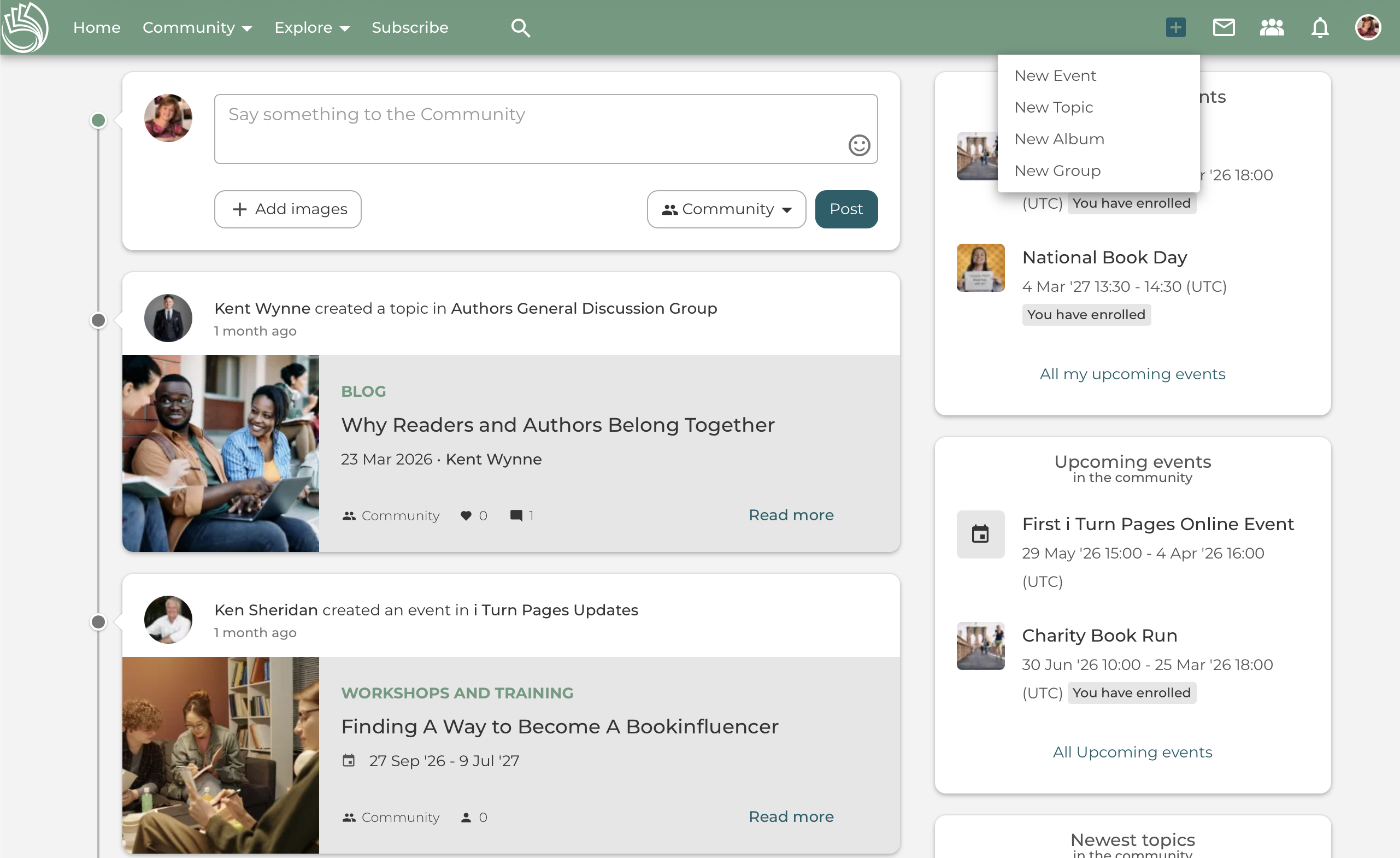Image resolution: width=1400 pixels, height=858 pixels.
Task: Click the calendar icon for First i Turn Pages event
Action: [980, 534]
